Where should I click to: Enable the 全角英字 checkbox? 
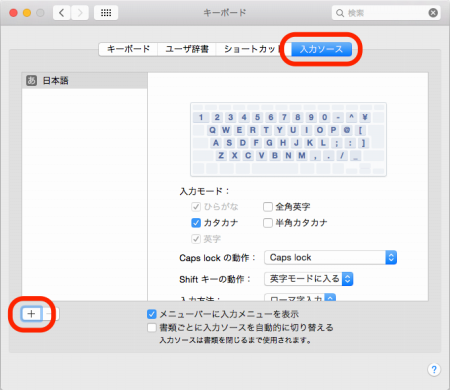pos(268,207)
